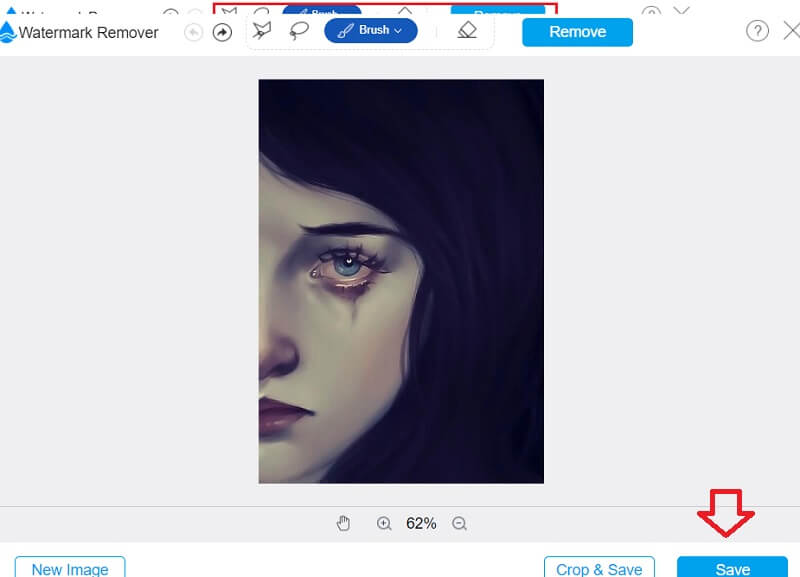800x577 pixels.
Task: Zoom in with the plus magnifier
Action: point(384,523)
